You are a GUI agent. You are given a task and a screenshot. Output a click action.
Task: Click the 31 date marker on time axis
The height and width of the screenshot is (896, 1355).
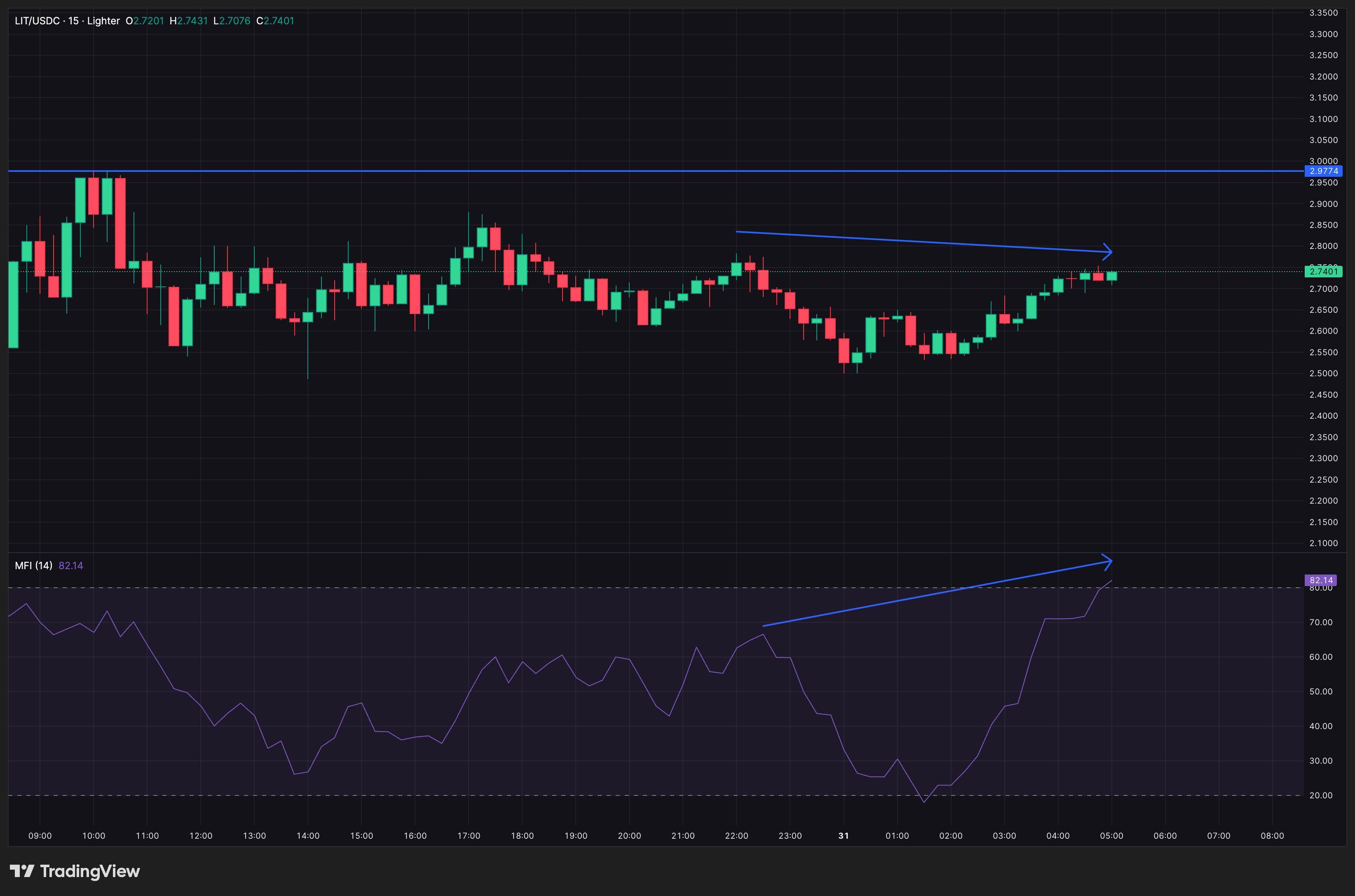(844, 835)
